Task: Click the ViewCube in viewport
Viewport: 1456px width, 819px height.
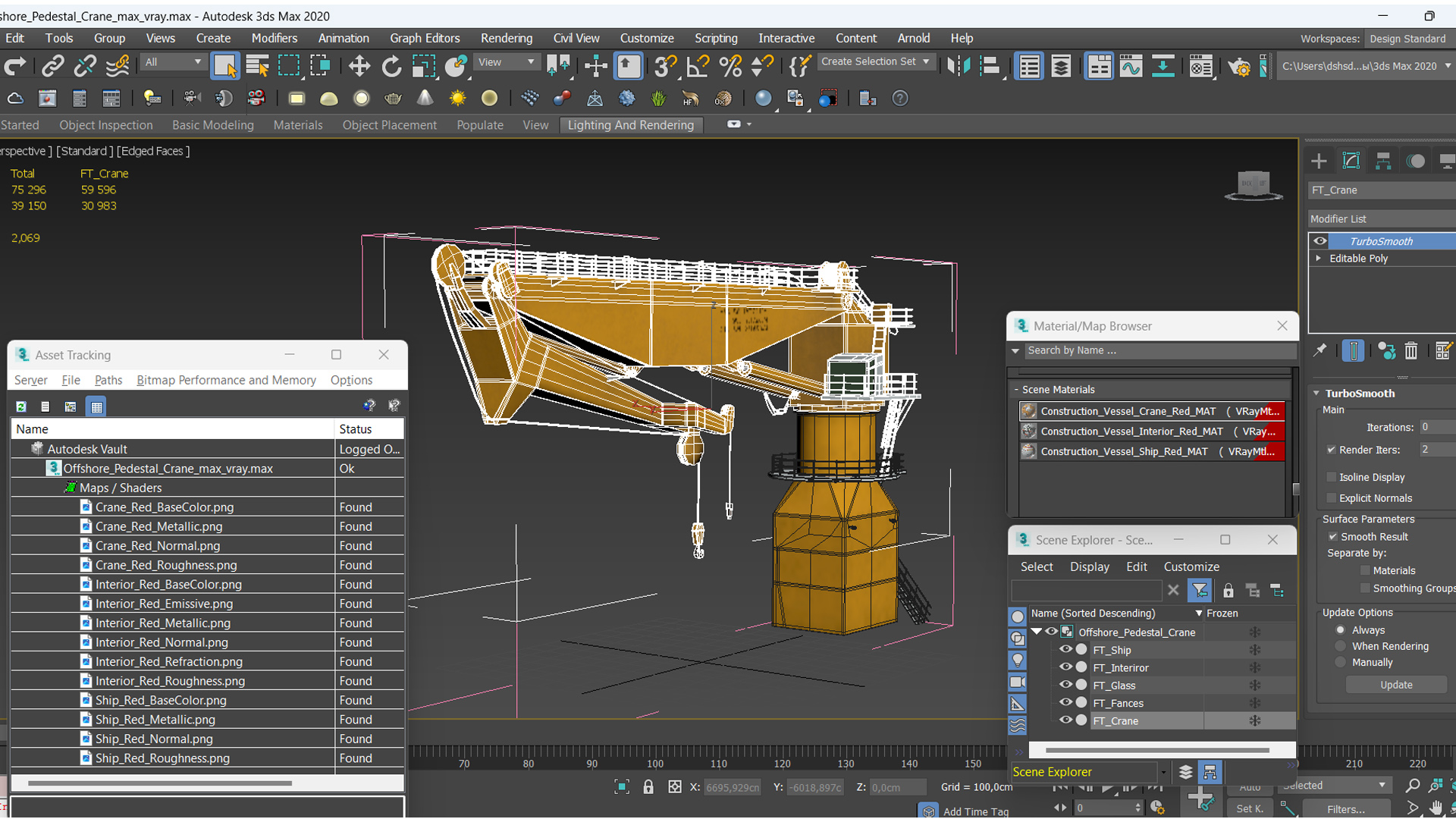Action: pos(1253,186)
